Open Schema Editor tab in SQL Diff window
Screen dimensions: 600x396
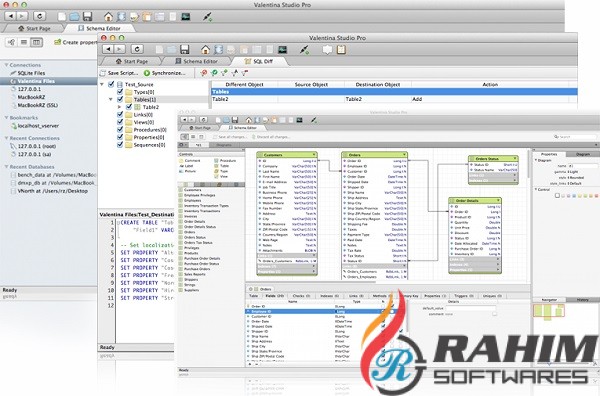[196, 61]
